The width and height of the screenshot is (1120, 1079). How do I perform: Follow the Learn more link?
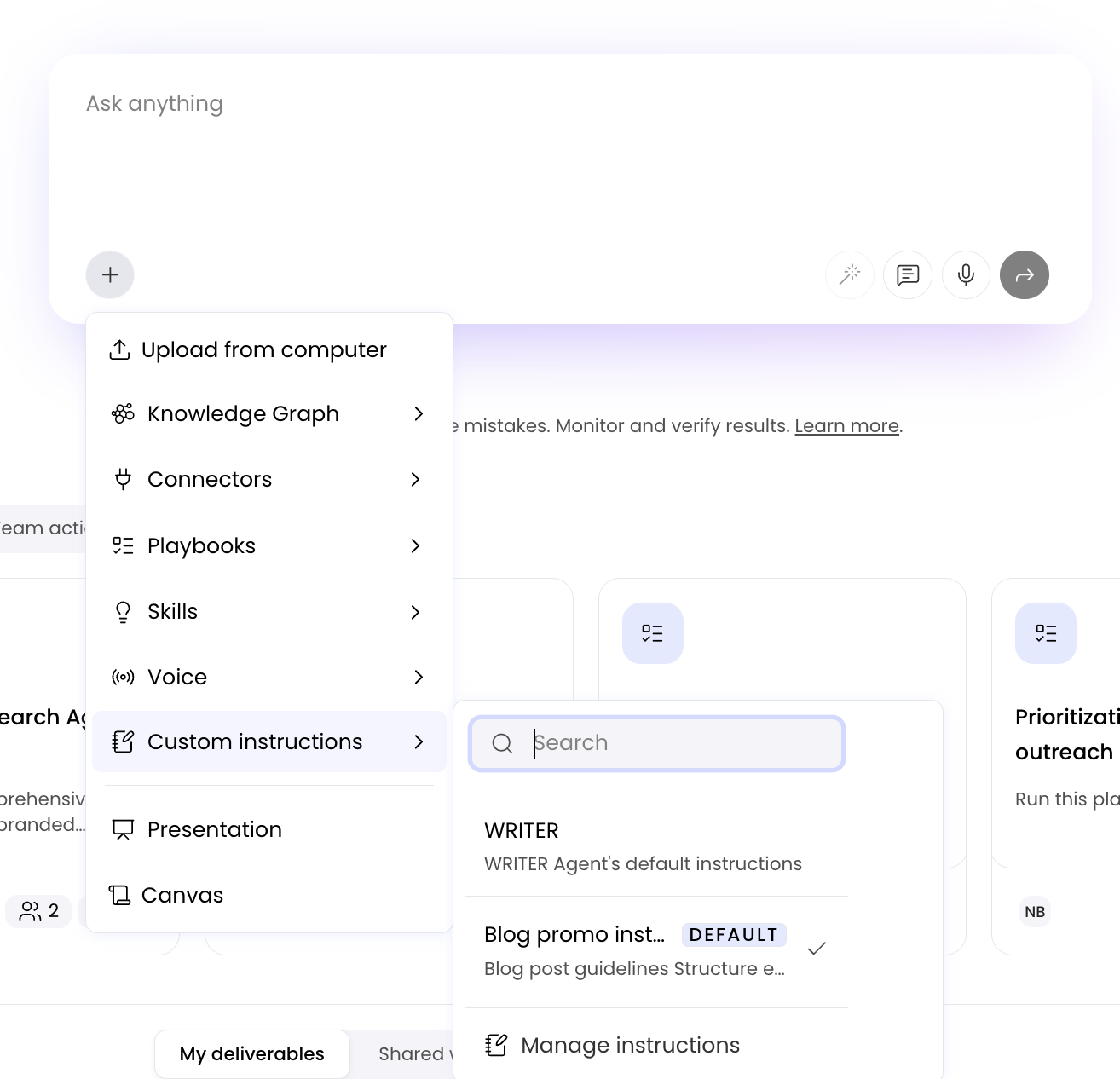pos(846,425)
